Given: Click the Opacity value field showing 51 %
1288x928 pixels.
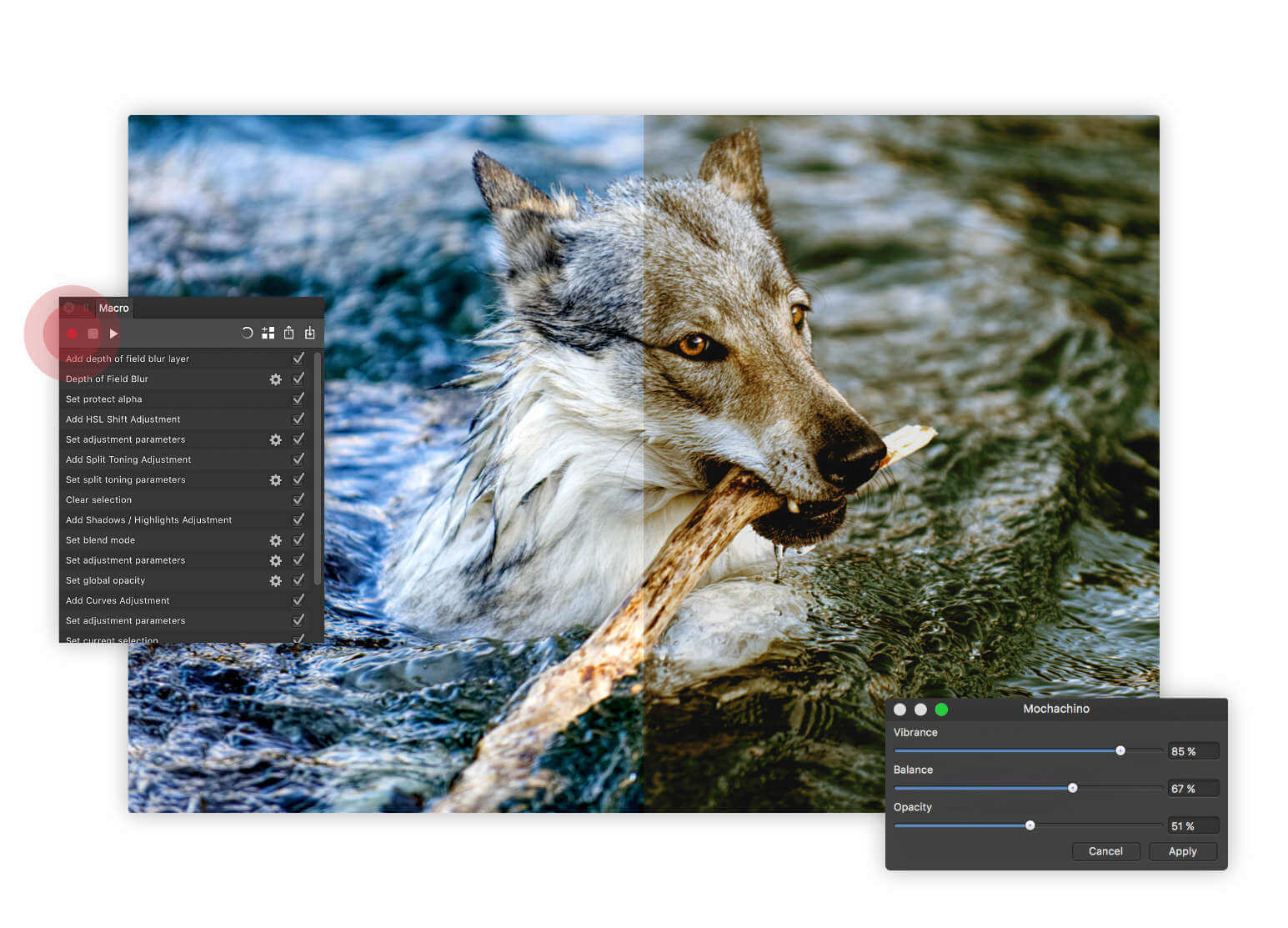Looking at the screenshot, I should (1193, 826).
